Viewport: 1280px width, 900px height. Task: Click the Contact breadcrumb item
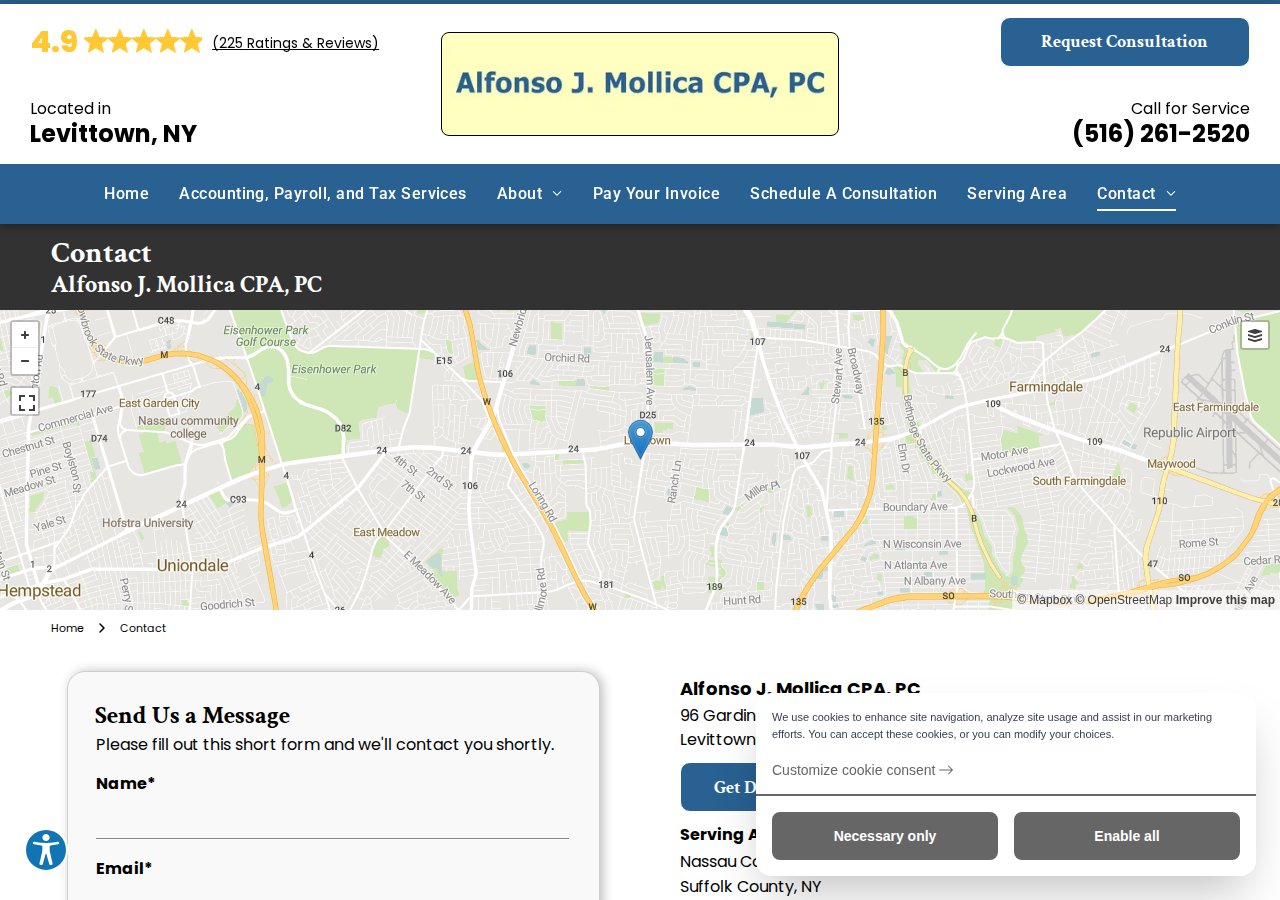143,628
